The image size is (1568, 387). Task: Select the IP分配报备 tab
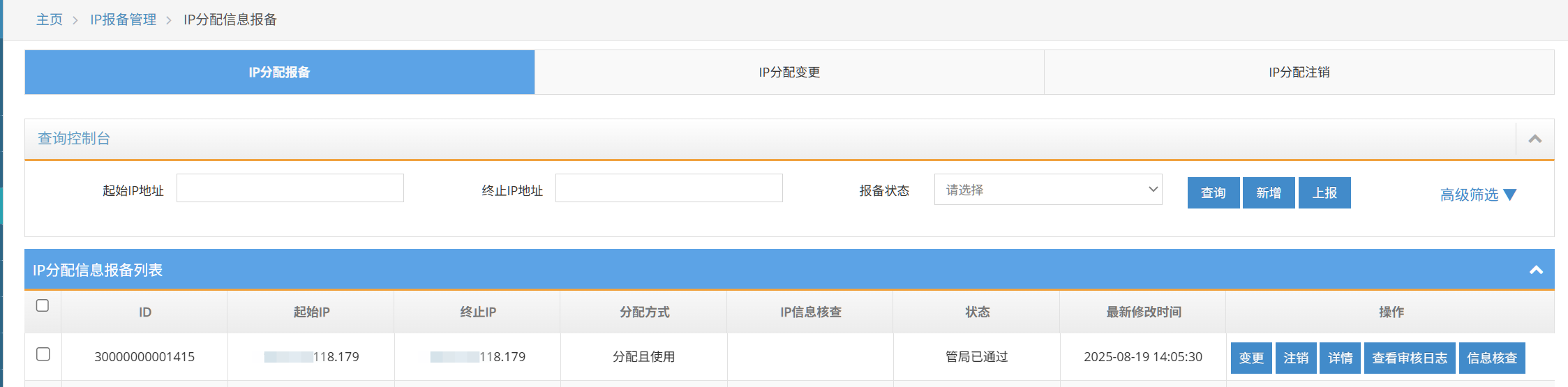(x=279, y=73)
